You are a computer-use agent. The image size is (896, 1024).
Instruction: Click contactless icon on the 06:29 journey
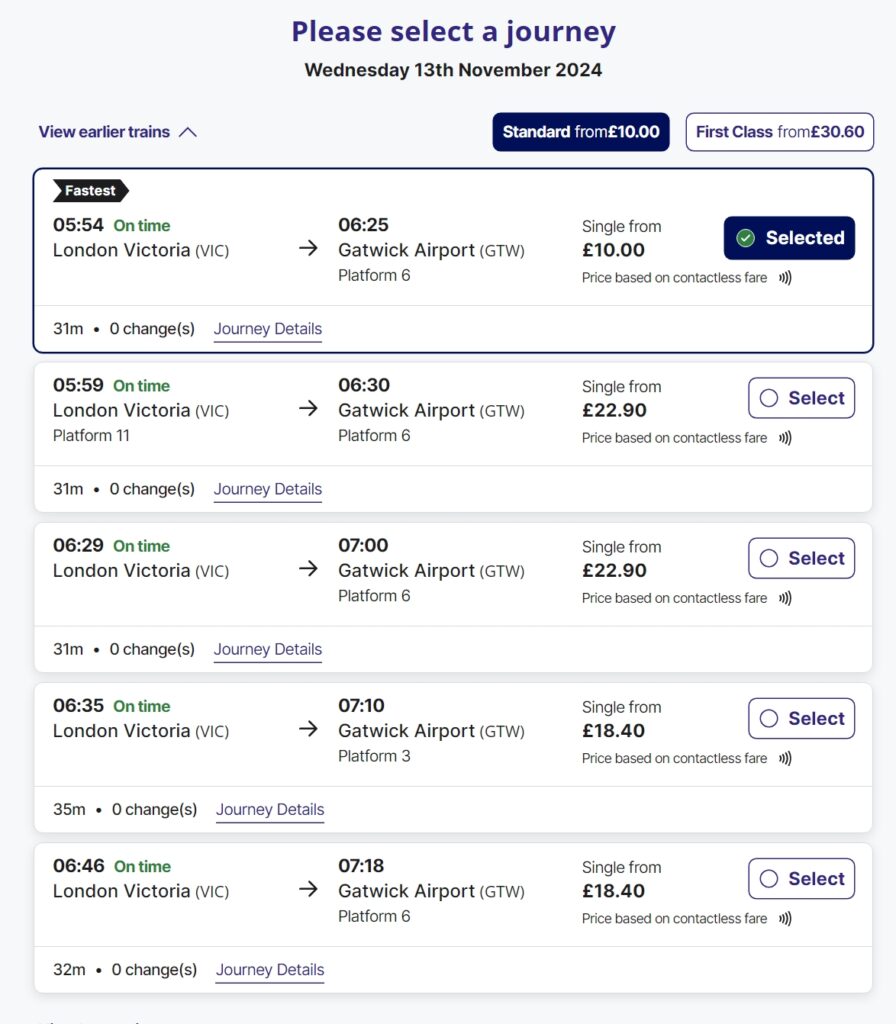[x=785, y=598]
